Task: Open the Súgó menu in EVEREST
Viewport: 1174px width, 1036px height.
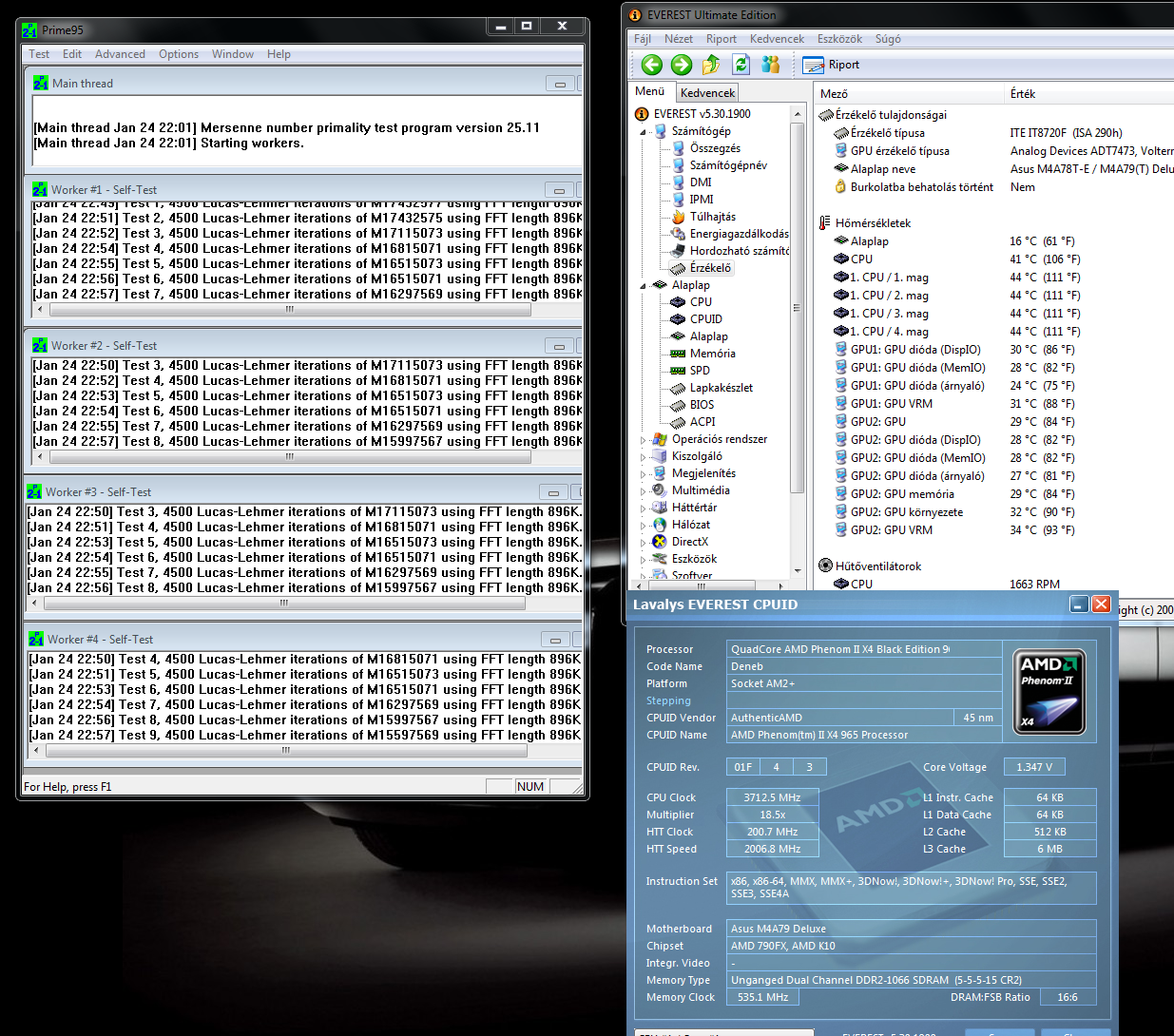Action: (x=888, y=39)
